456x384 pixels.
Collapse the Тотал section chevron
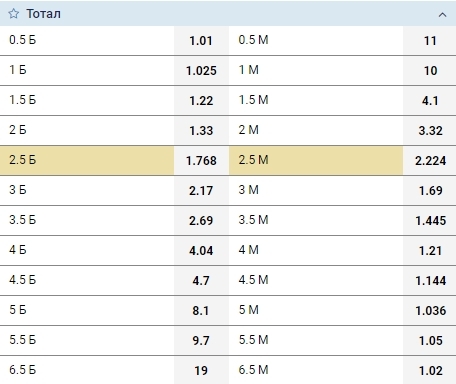(442, 15)
